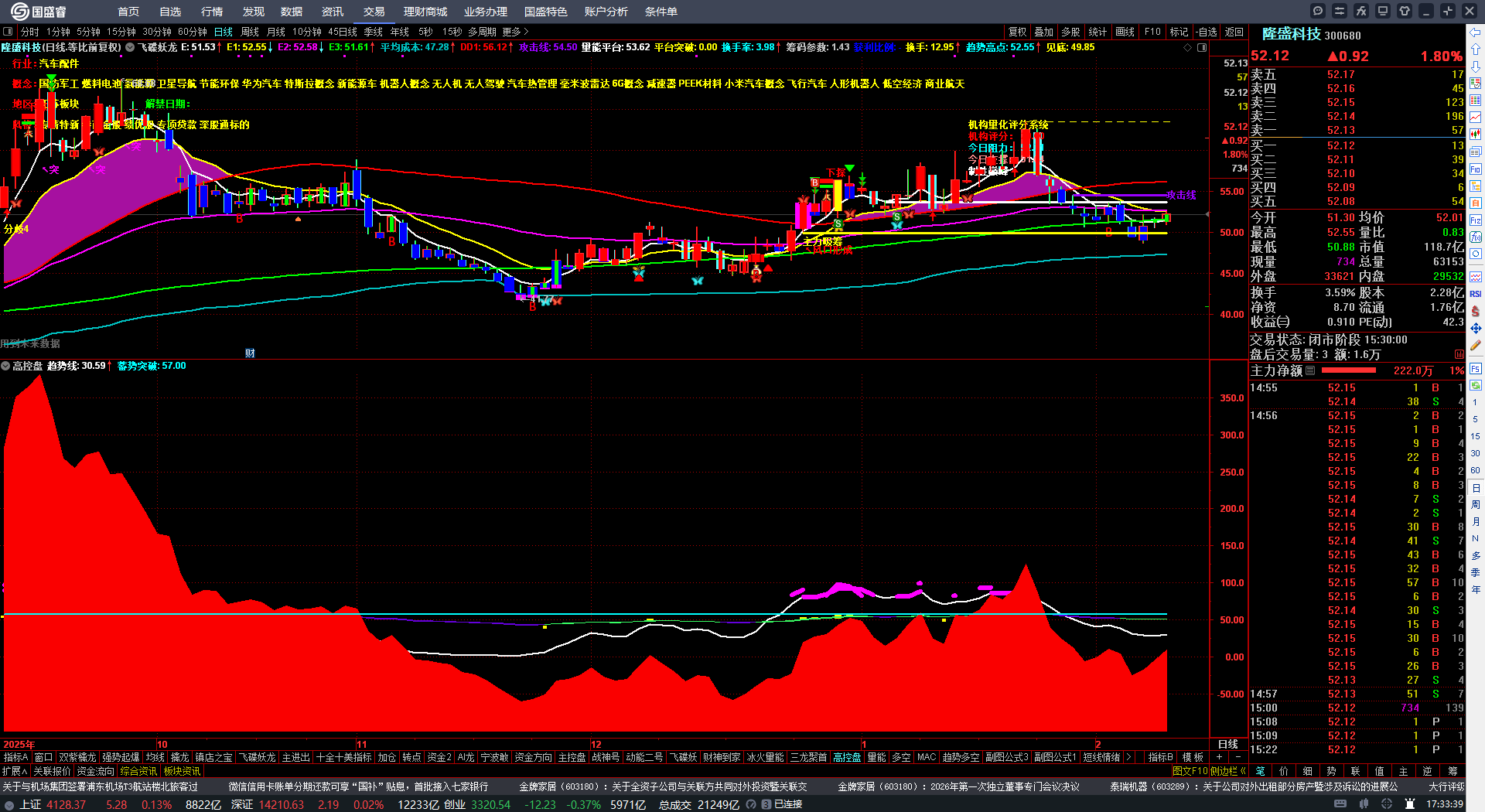
Task: Open the skin theme (shirt) icon
Action: (x=1405, y=11)
